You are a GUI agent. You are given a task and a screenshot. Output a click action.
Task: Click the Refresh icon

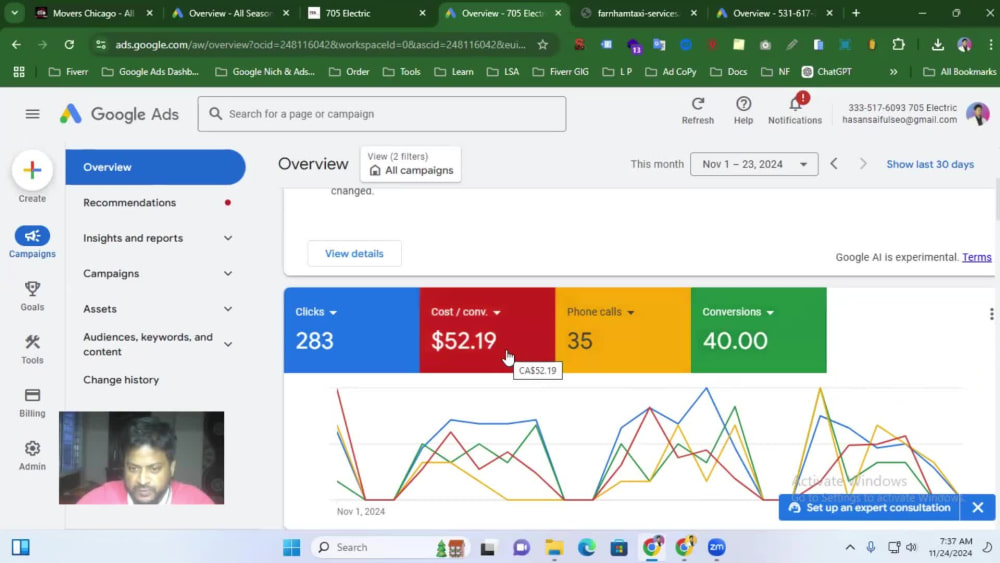pos(698,104)
